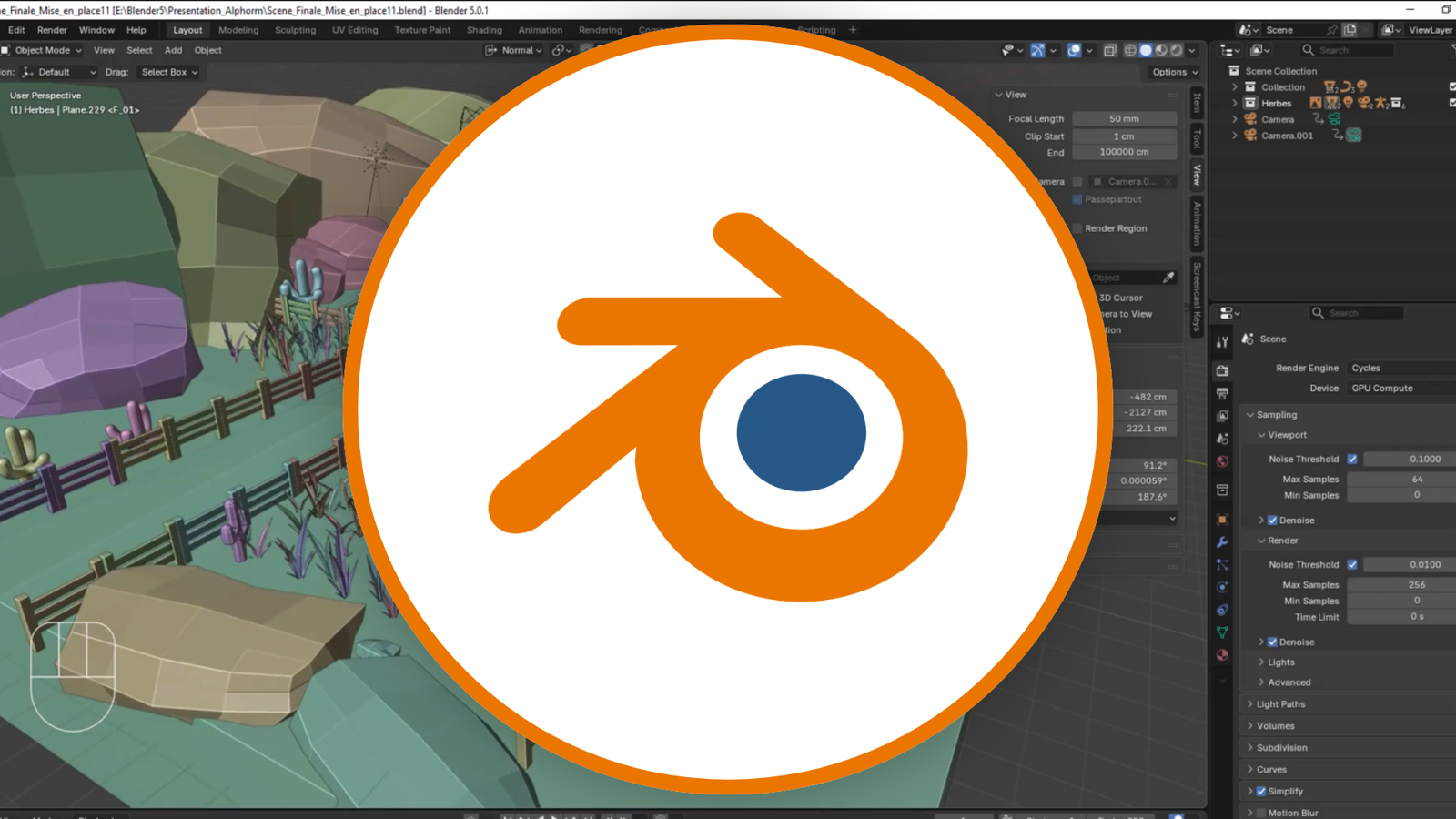Open the Item sidebar tab
This screenshot has width=1456, height=819.
tap(1197, 102)
